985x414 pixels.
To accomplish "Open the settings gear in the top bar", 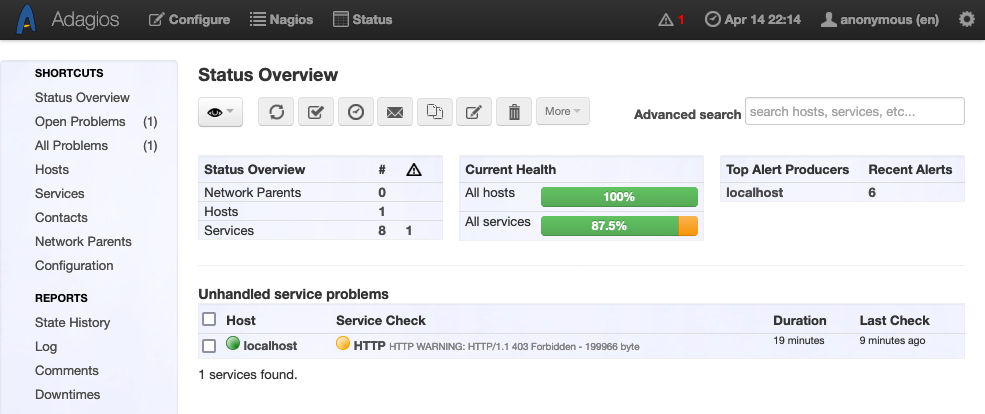I will [x=966, y=20].
